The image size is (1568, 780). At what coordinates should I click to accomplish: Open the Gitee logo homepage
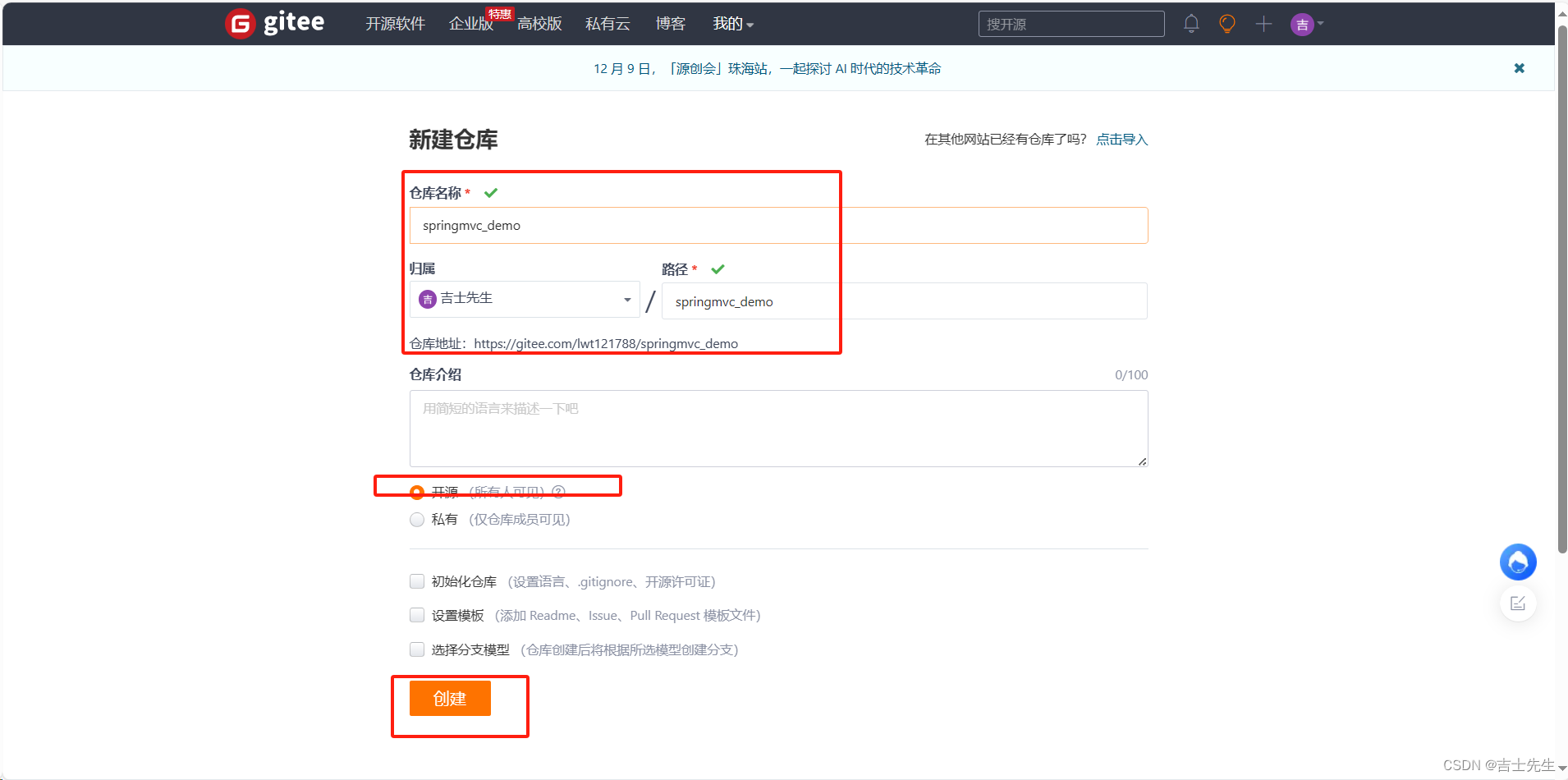[275, 23]
